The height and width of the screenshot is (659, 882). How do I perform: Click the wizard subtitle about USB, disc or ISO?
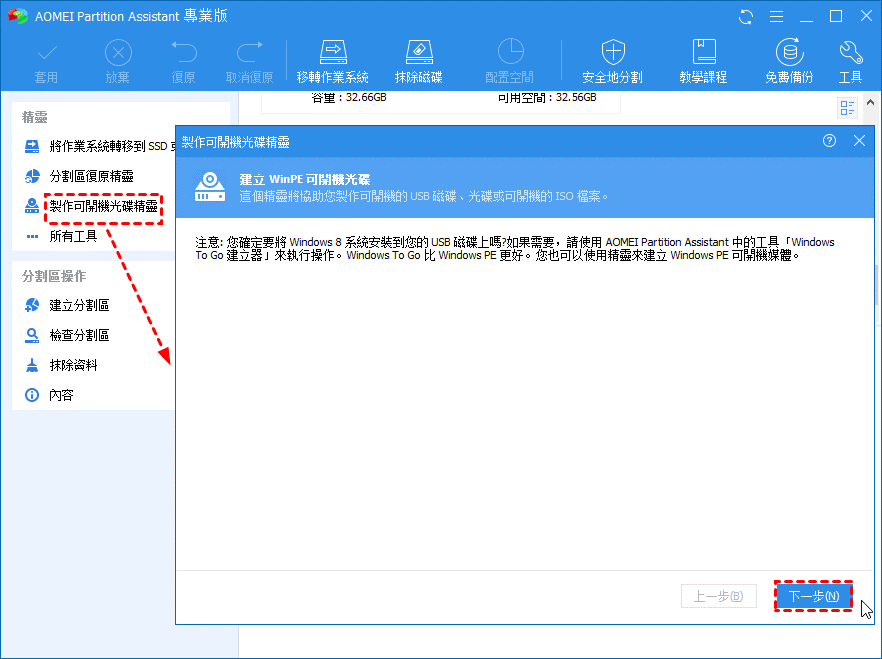pyautogui.click(x=424, y=196)
